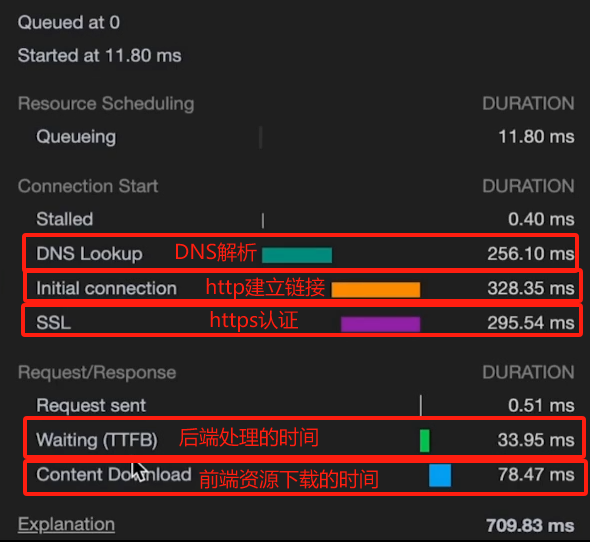Image resolution: width=590 pixels, height=542 pixels.
Task: Click the blue Content Download bar
Action: pos(440,475)
